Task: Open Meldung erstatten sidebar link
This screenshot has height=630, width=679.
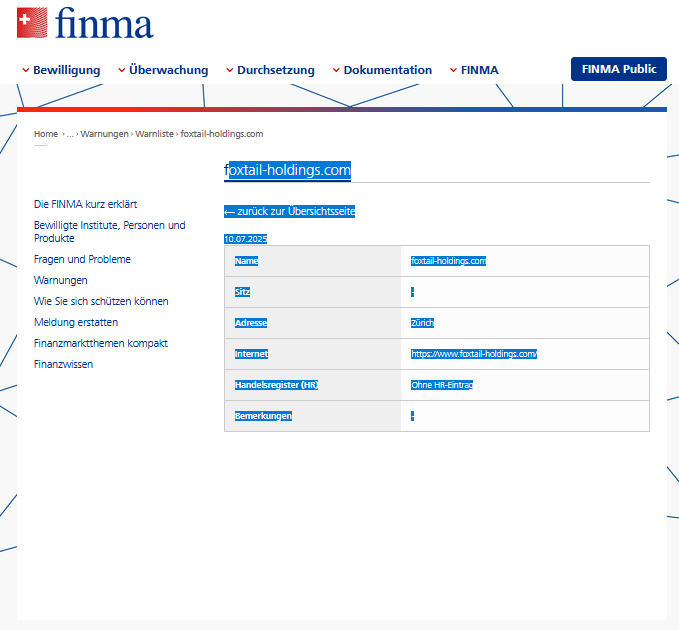Action: click(x=76, y=322)
